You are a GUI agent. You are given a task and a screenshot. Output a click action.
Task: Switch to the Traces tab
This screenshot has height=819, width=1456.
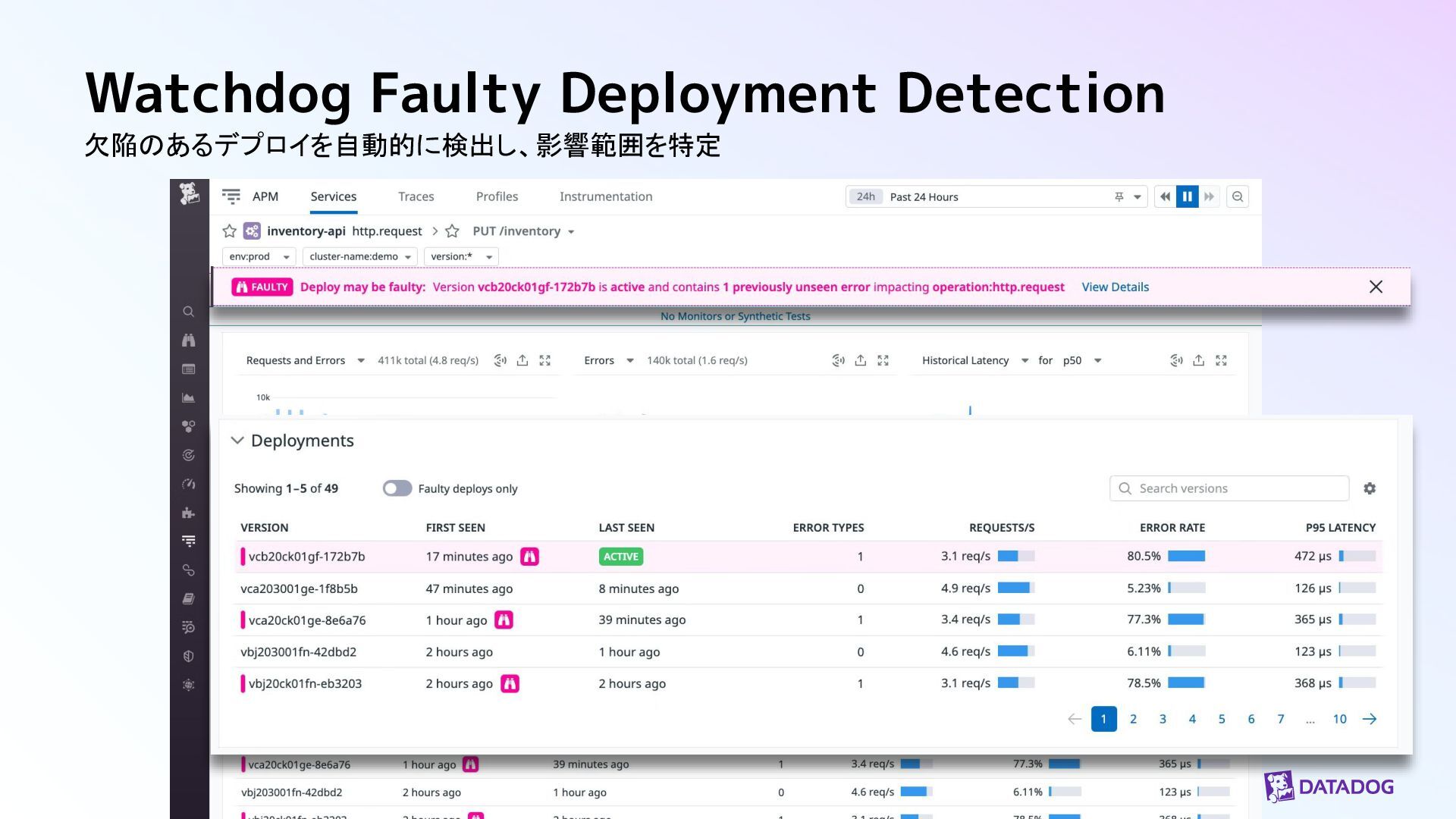point(416,196)
